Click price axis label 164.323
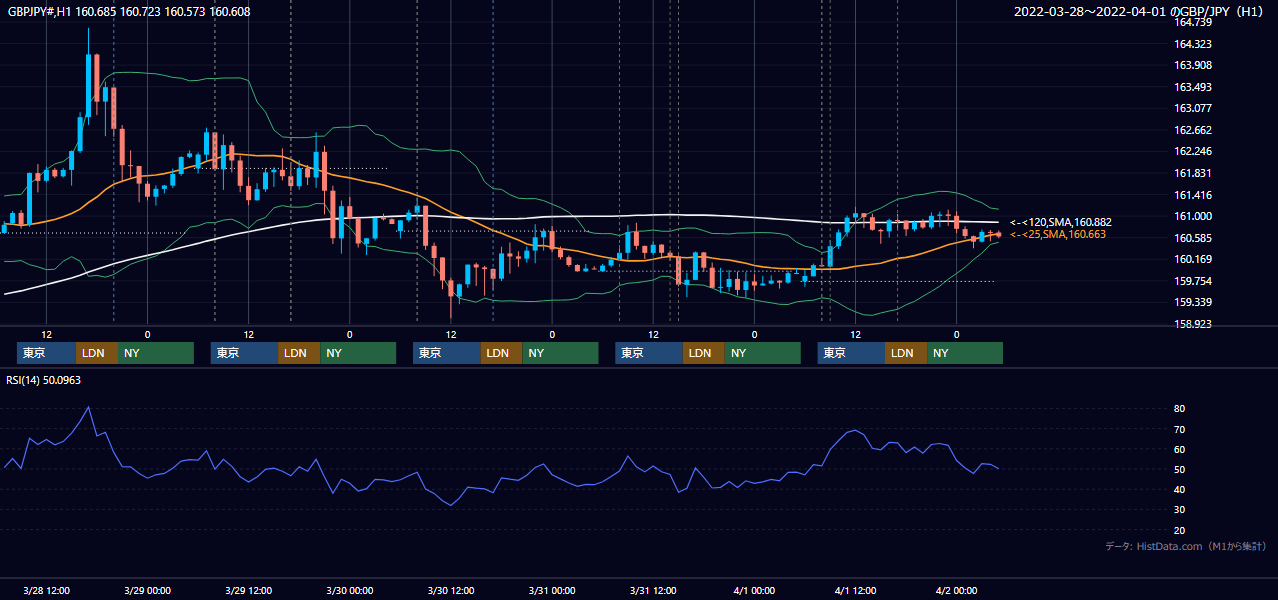Viewport: 1278px width, 600px height. (x=1192, y=44)
